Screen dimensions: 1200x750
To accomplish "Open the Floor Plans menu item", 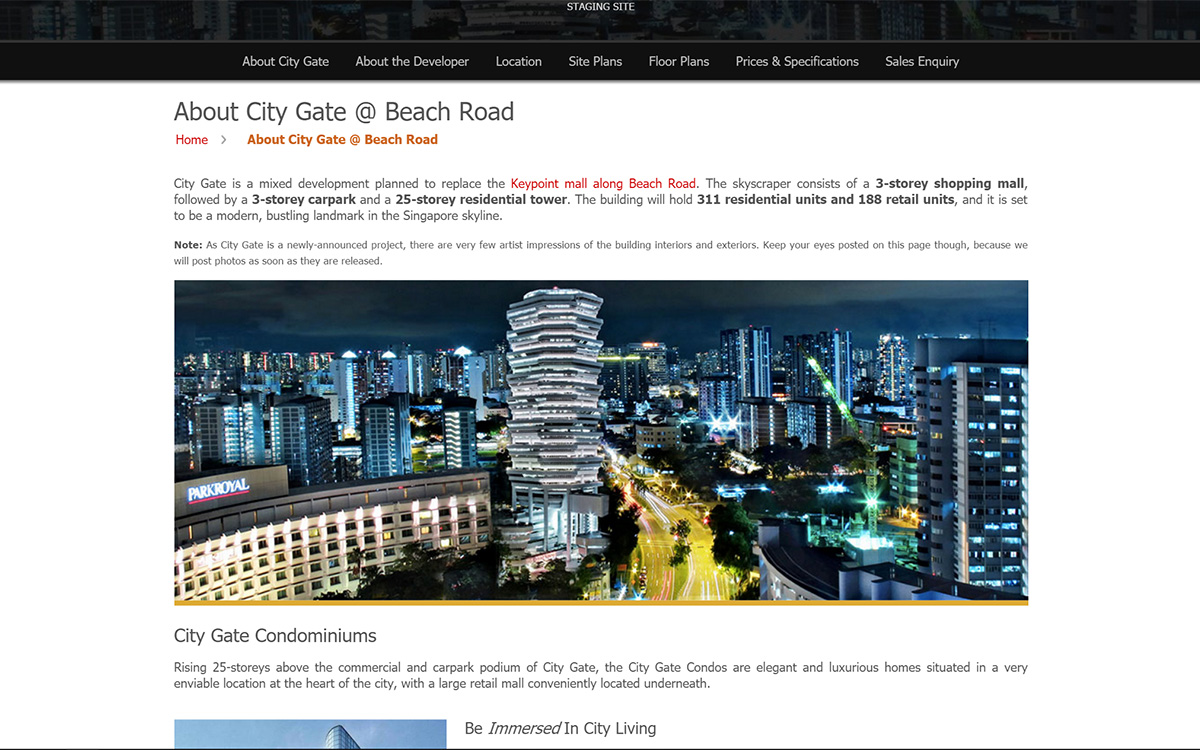I will point(679,61).
